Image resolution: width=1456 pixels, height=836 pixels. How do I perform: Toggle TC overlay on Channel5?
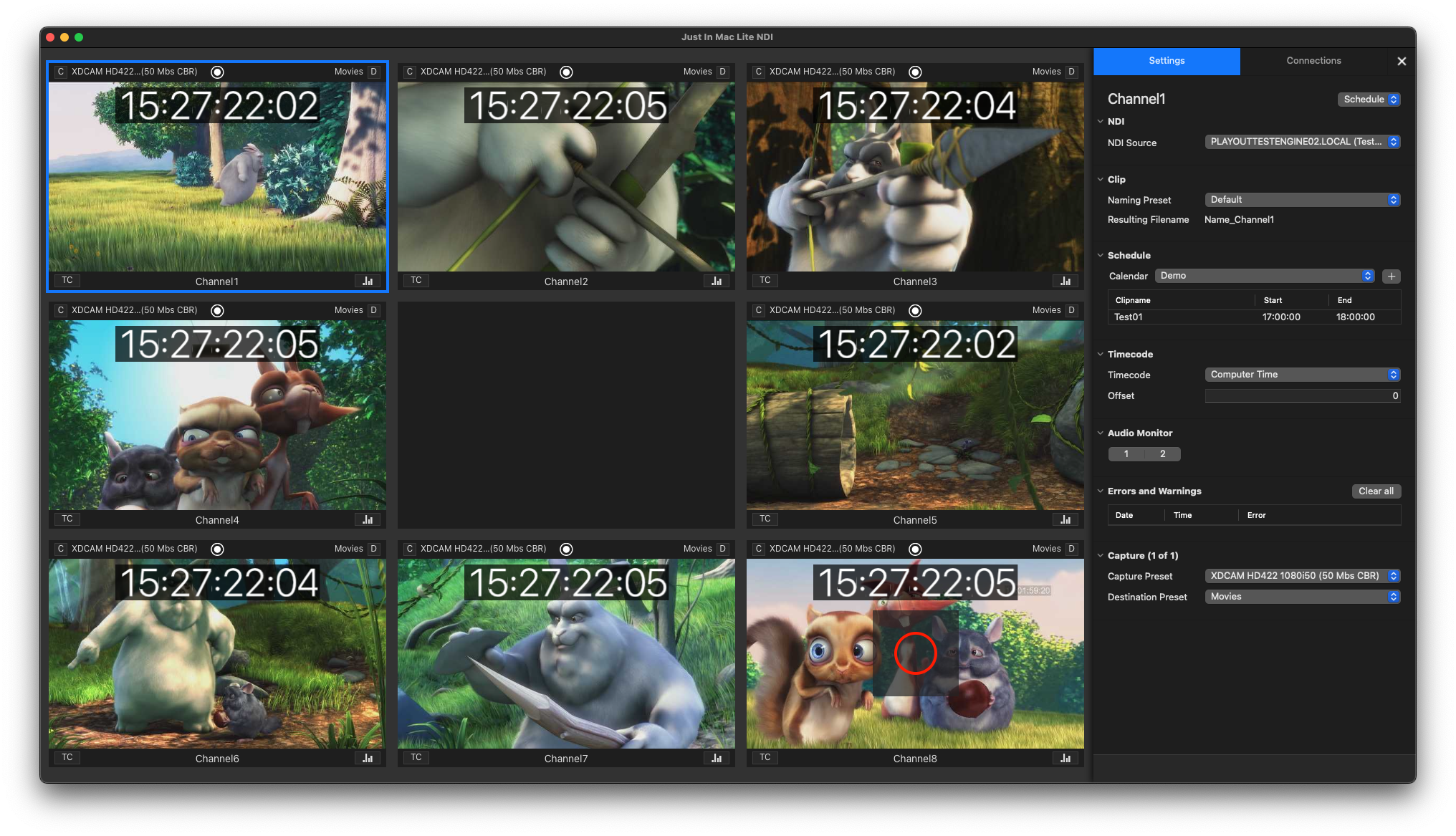(765, 519)
